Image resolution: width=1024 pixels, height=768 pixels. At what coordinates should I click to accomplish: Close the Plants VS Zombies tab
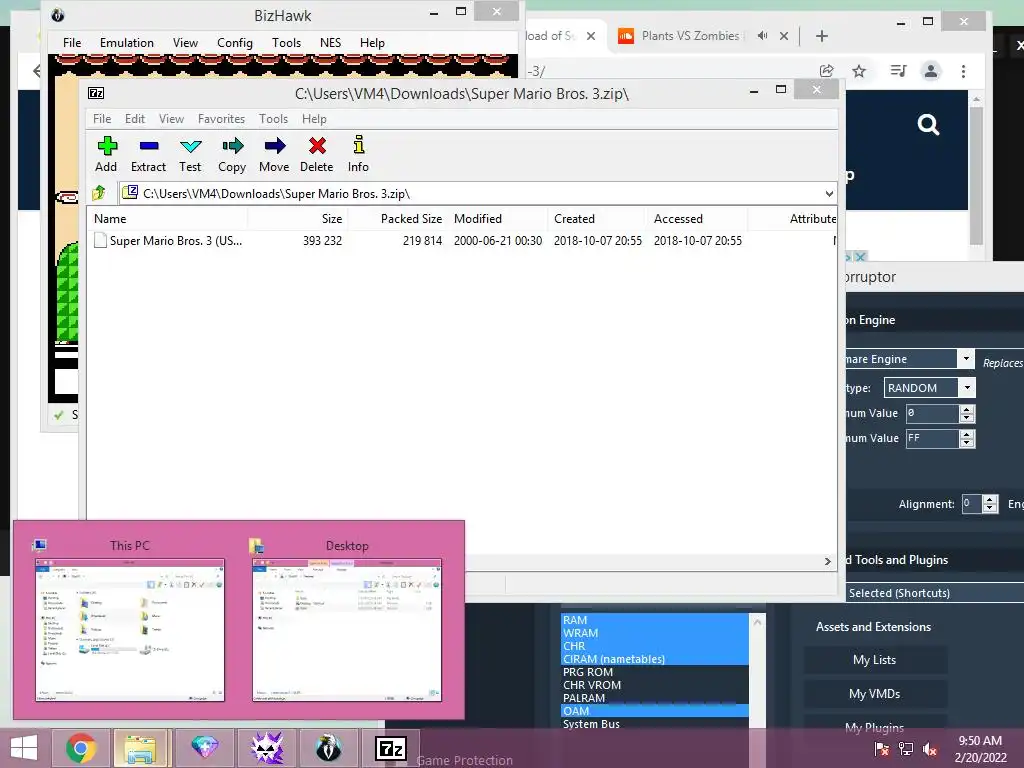tap(784, 36)
